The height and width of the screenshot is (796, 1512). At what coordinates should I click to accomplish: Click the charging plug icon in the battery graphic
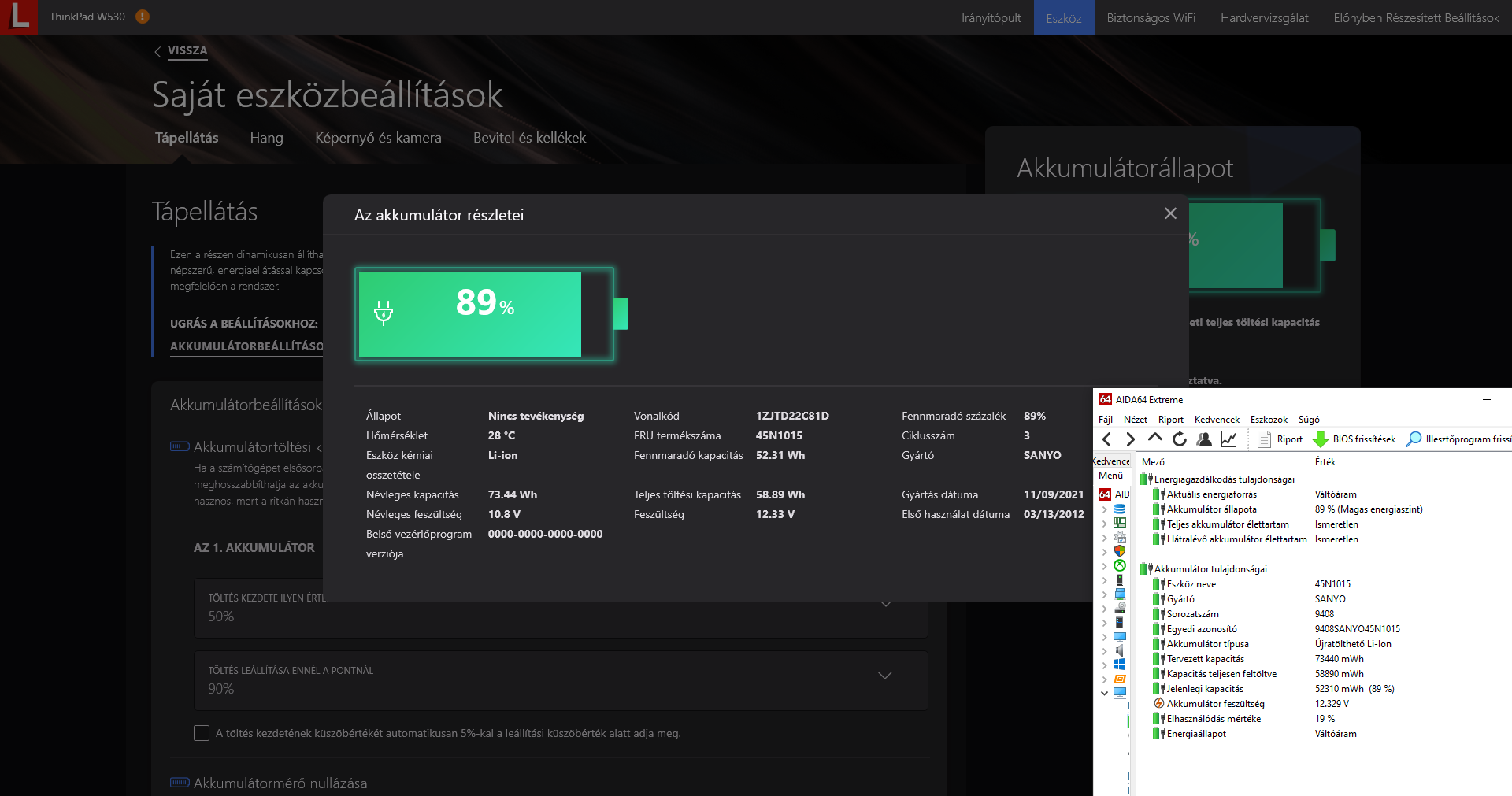[x=384, y=313]
